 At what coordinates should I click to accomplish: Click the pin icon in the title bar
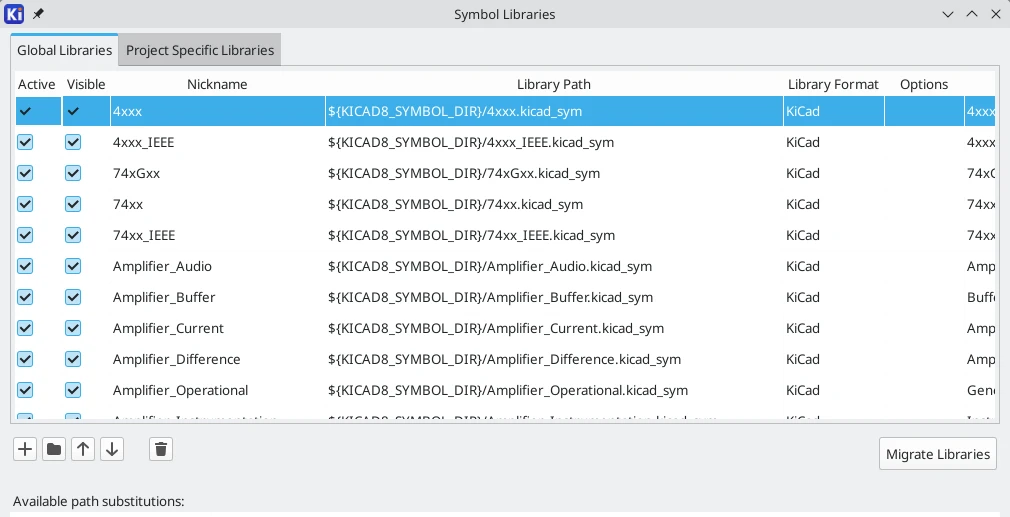(x=38, y=14)
